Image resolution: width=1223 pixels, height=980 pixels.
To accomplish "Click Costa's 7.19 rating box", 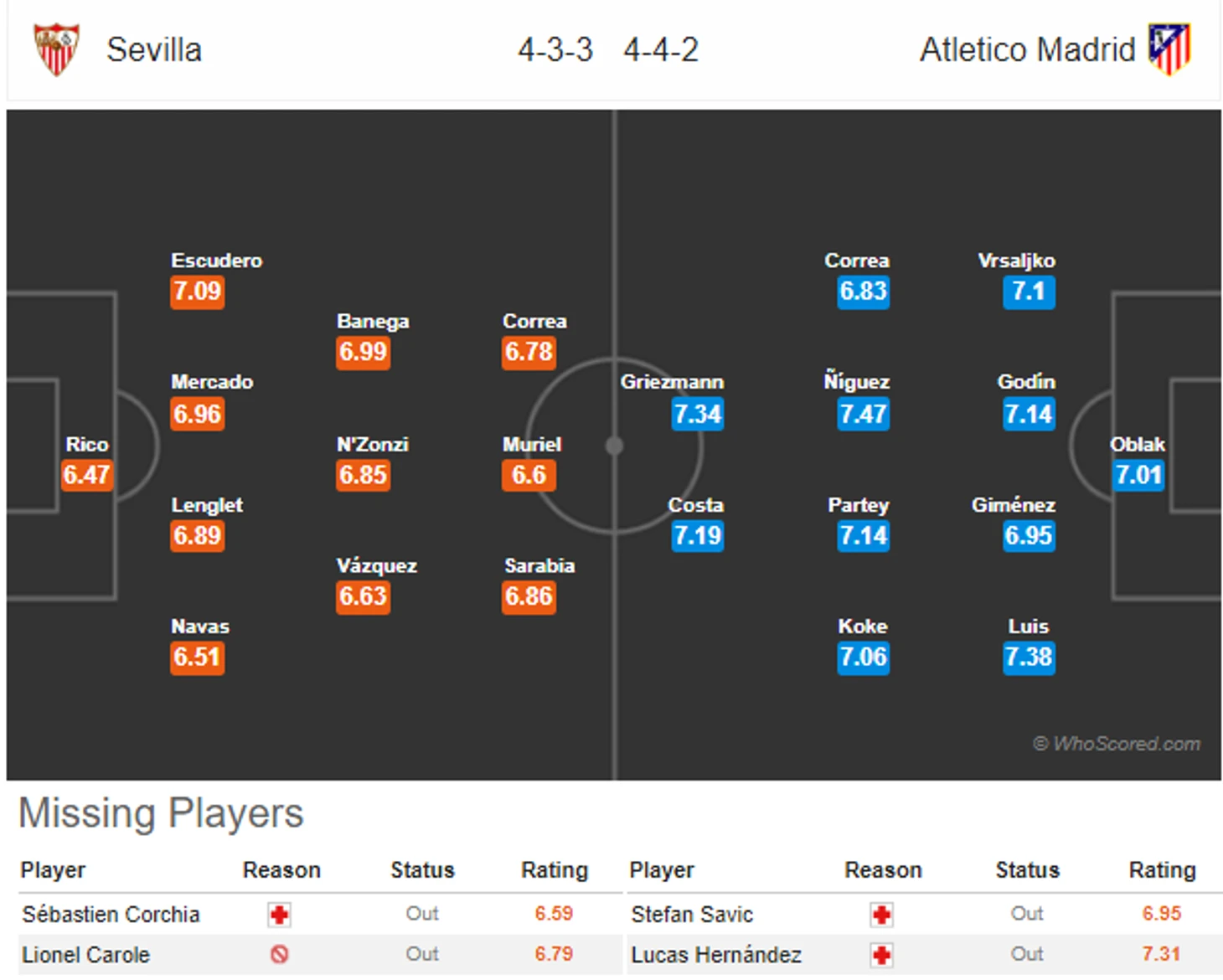I will pyautogui.click(x=697, y=535).
